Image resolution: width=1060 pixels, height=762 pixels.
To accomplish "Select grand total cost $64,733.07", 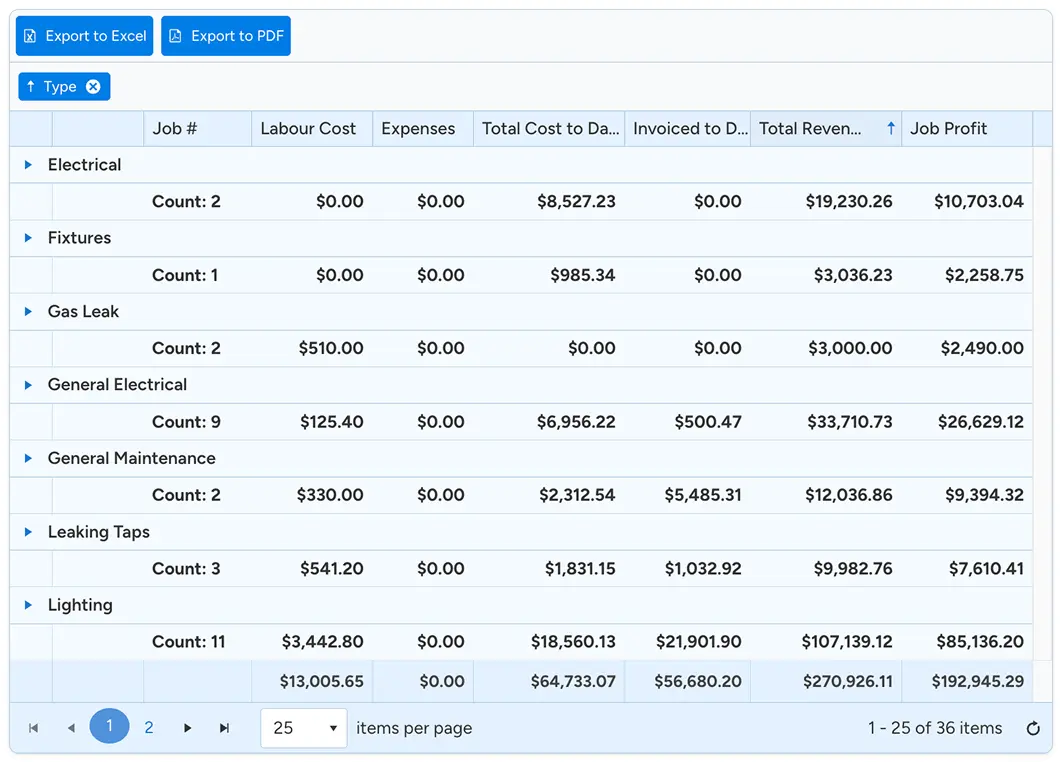I will click(x=573, y=682).
